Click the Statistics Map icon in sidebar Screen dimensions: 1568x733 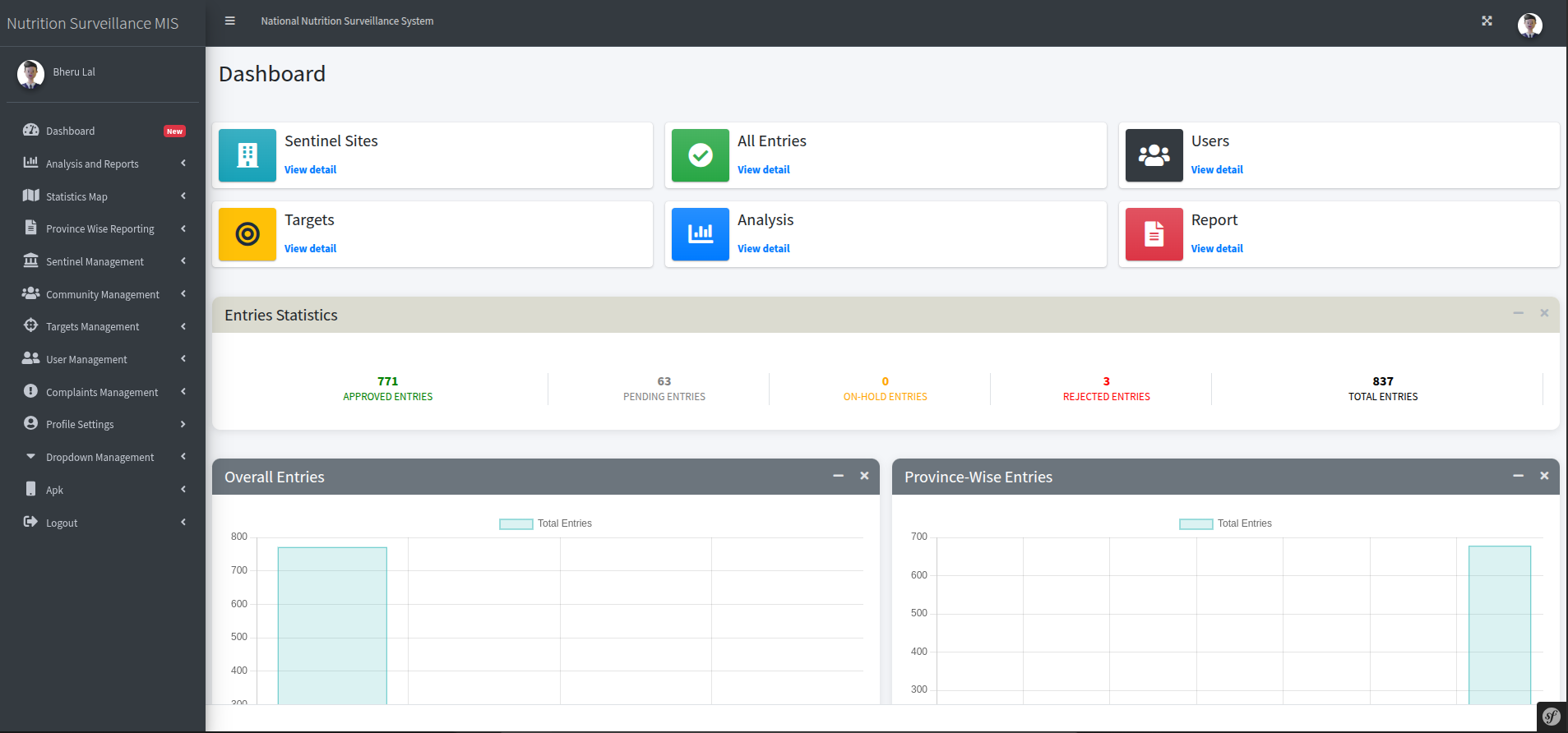click(x=31, y=196)
